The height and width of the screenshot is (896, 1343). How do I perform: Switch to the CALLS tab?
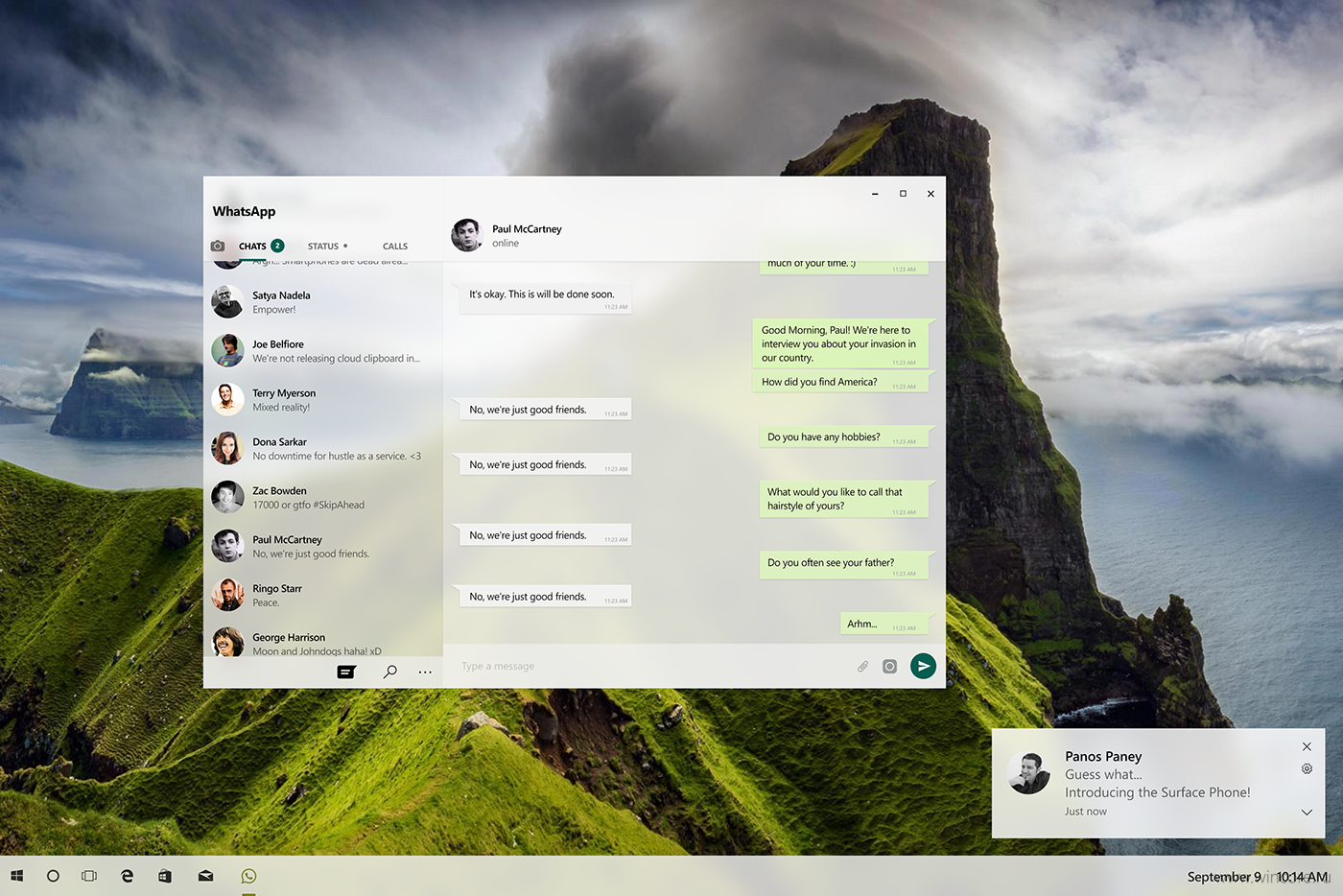(x=395, y=247)
